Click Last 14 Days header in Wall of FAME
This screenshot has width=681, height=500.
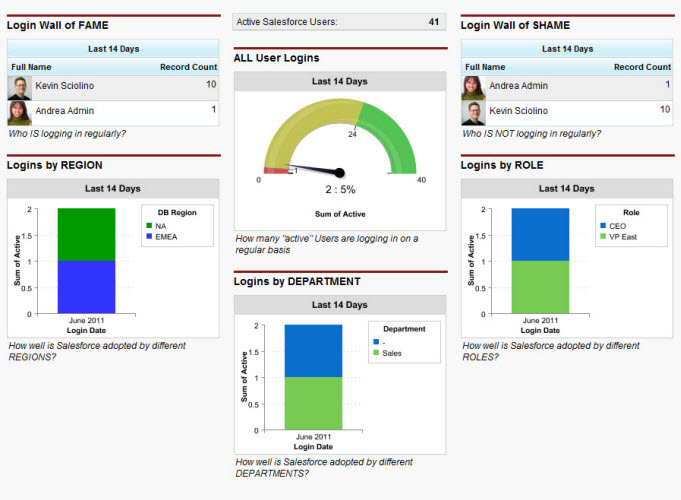click(x=113, y=49)
